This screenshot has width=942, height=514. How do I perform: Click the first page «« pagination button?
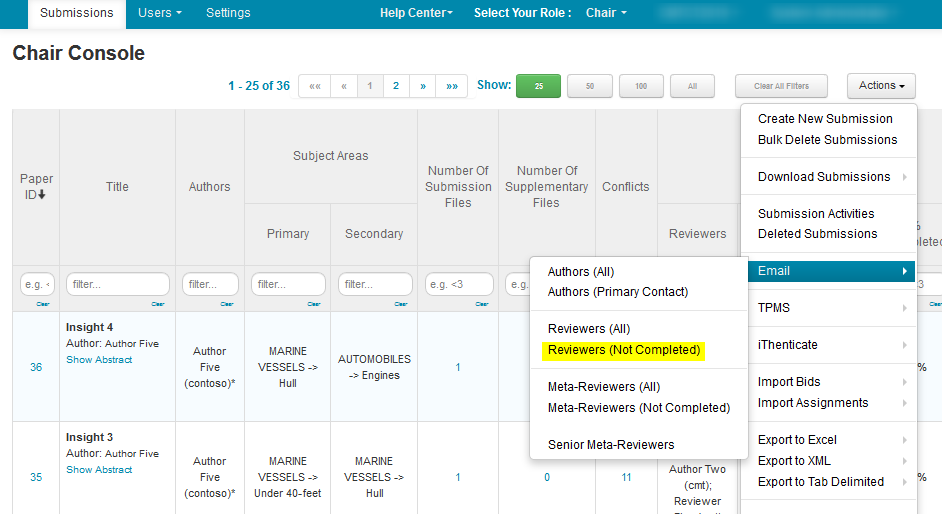pos(315,86)
